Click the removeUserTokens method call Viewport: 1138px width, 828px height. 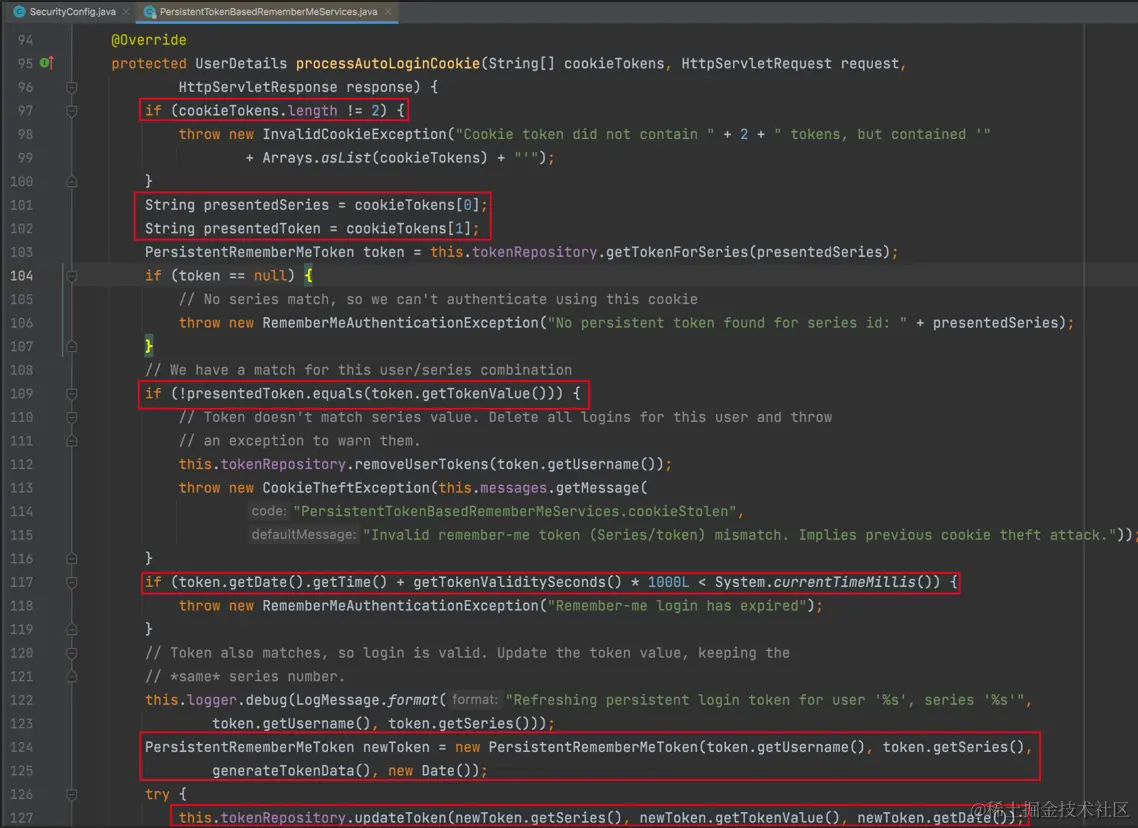pyautogui.click(x=422, y=464)
